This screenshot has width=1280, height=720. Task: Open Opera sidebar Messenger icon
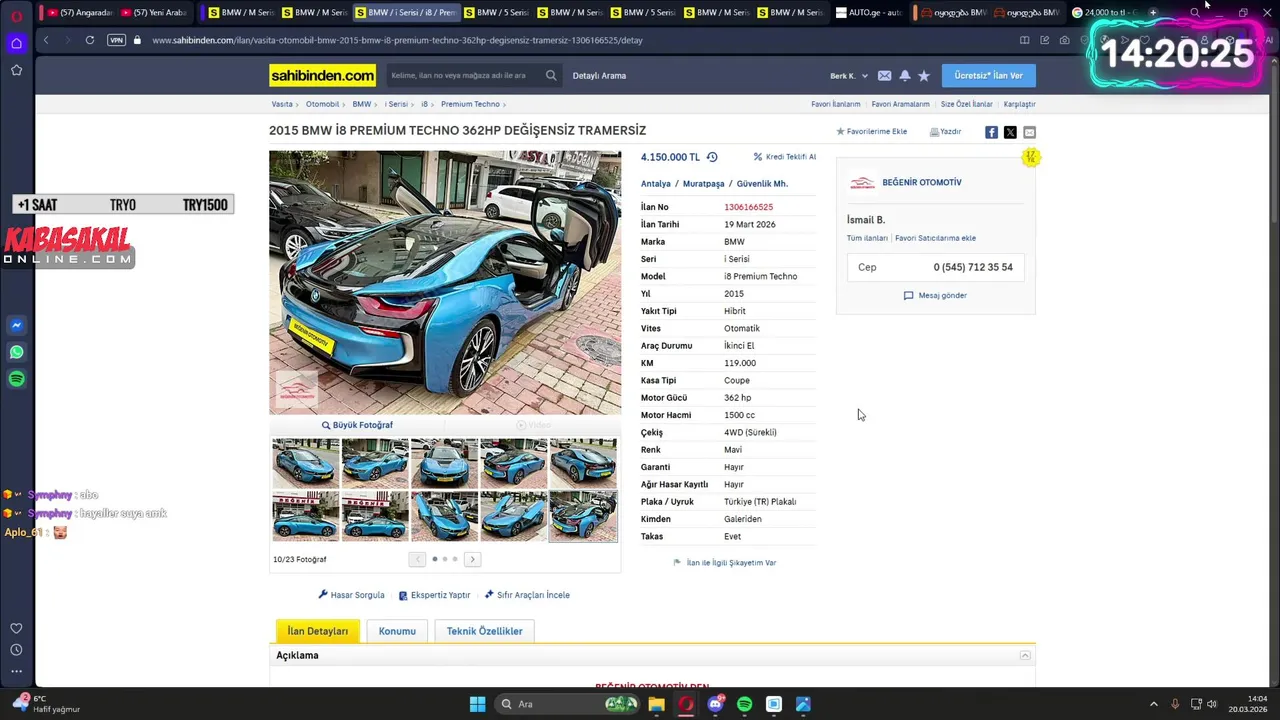tap(16, 325)
